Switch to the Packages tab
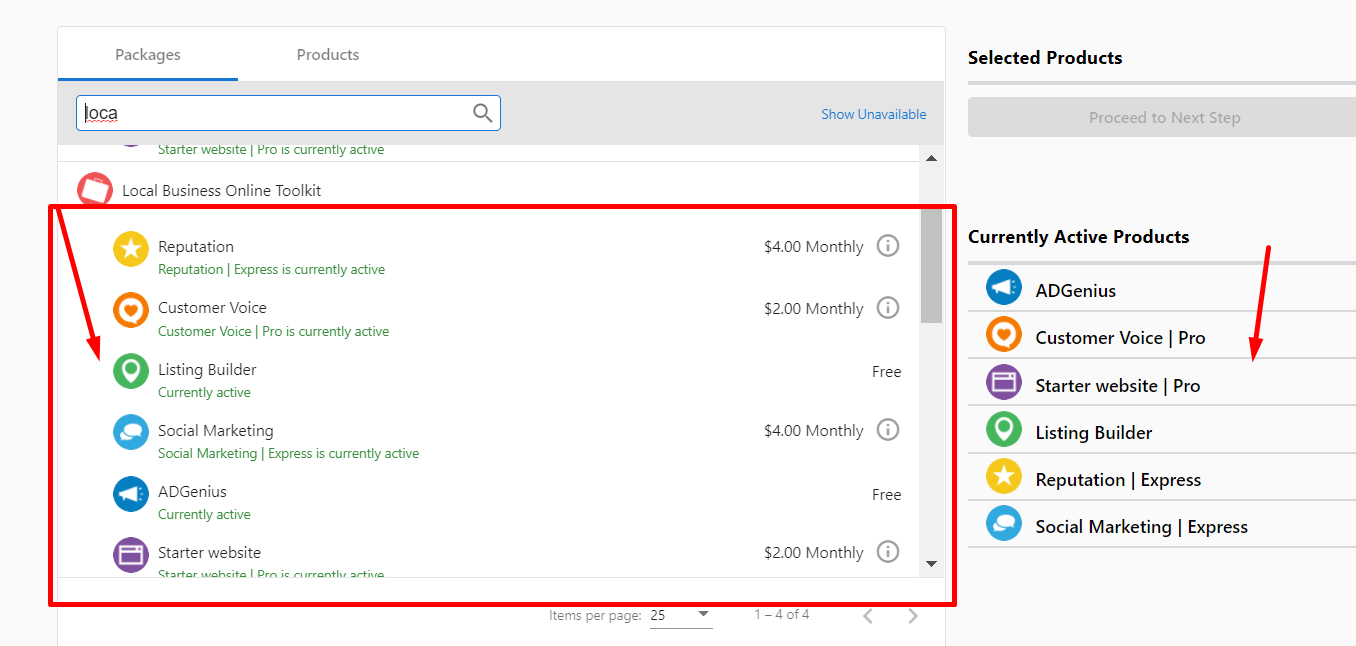Viewport: 1356px width, 646px height. point(148,55)
